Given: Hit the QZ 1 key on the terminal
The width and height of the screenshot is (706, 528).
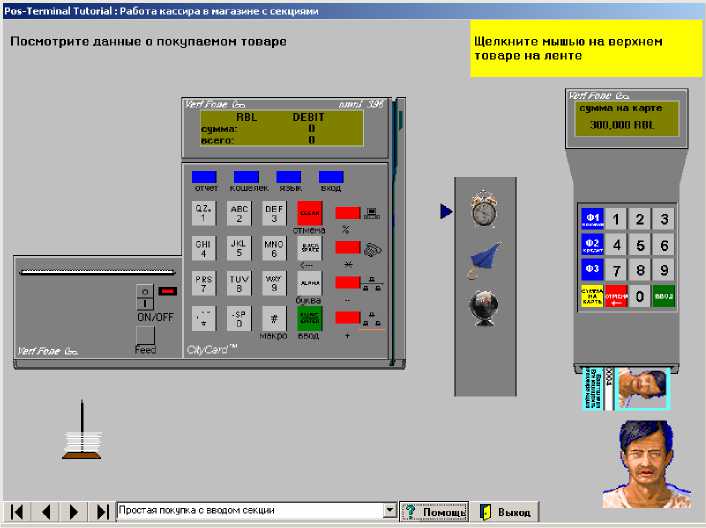Looking at the screenshot, I should click(x=204, y=213).
